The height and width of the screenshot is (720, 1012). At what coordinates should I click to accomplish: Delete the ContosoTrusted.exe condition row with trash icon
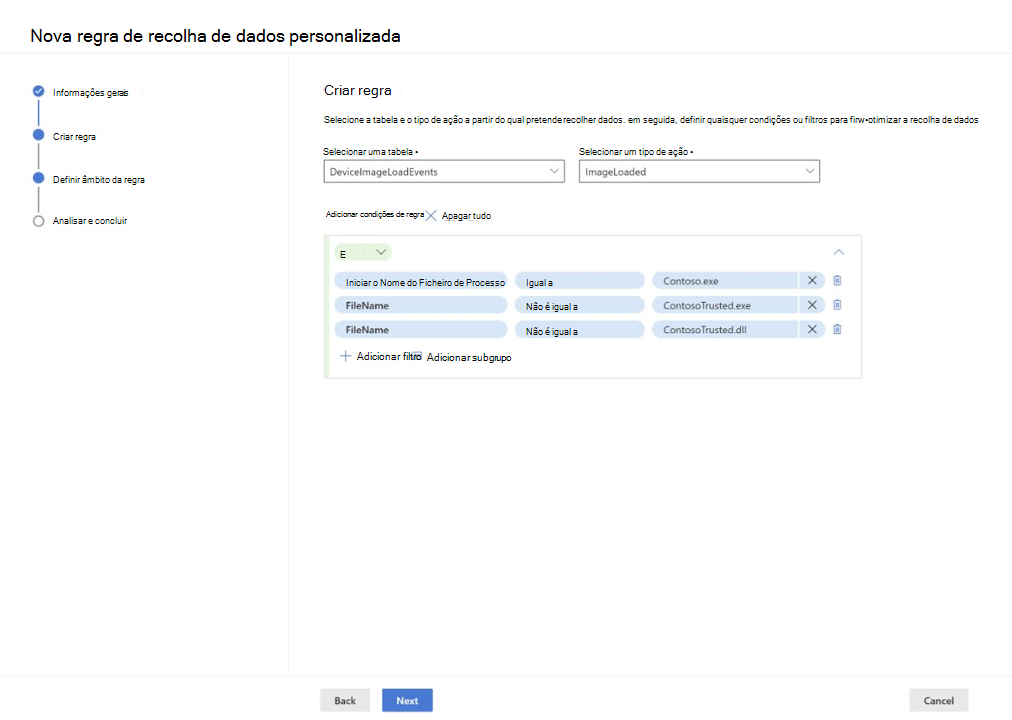pyautogui.click(x=837, y=305)
